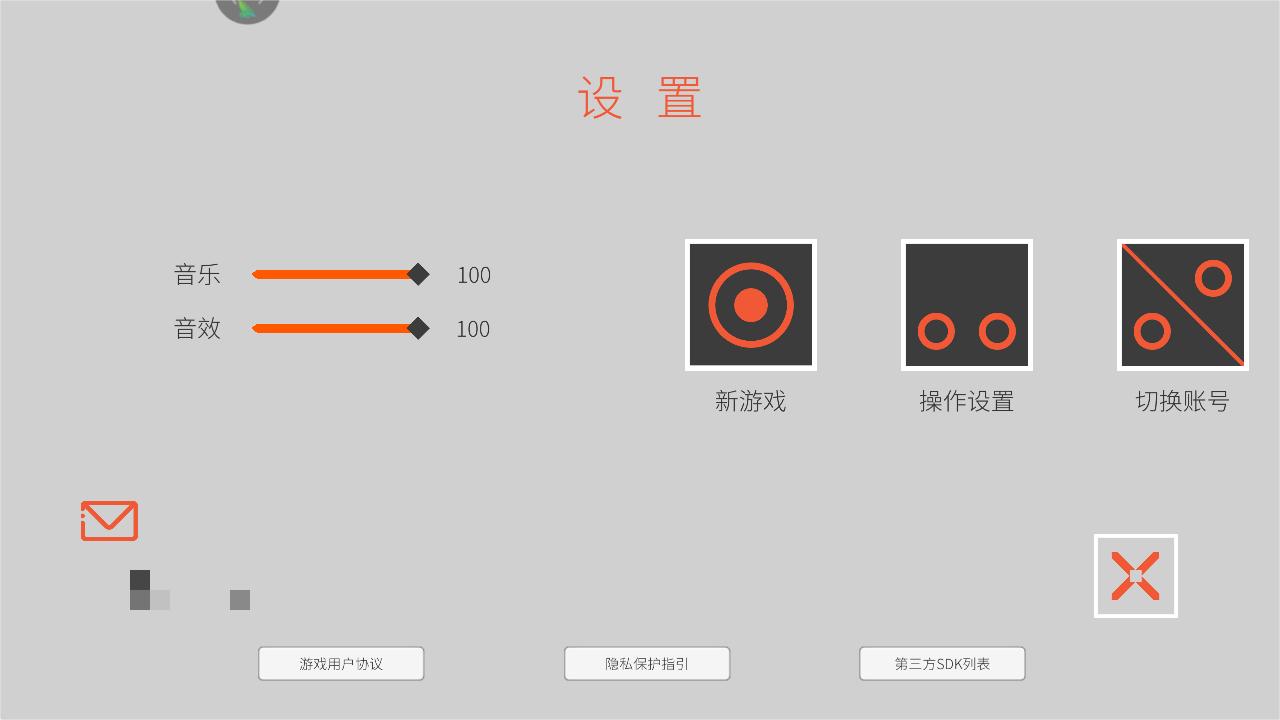Open the 隐私保护指引 button
1280x720 pixels.
[647, 664]
